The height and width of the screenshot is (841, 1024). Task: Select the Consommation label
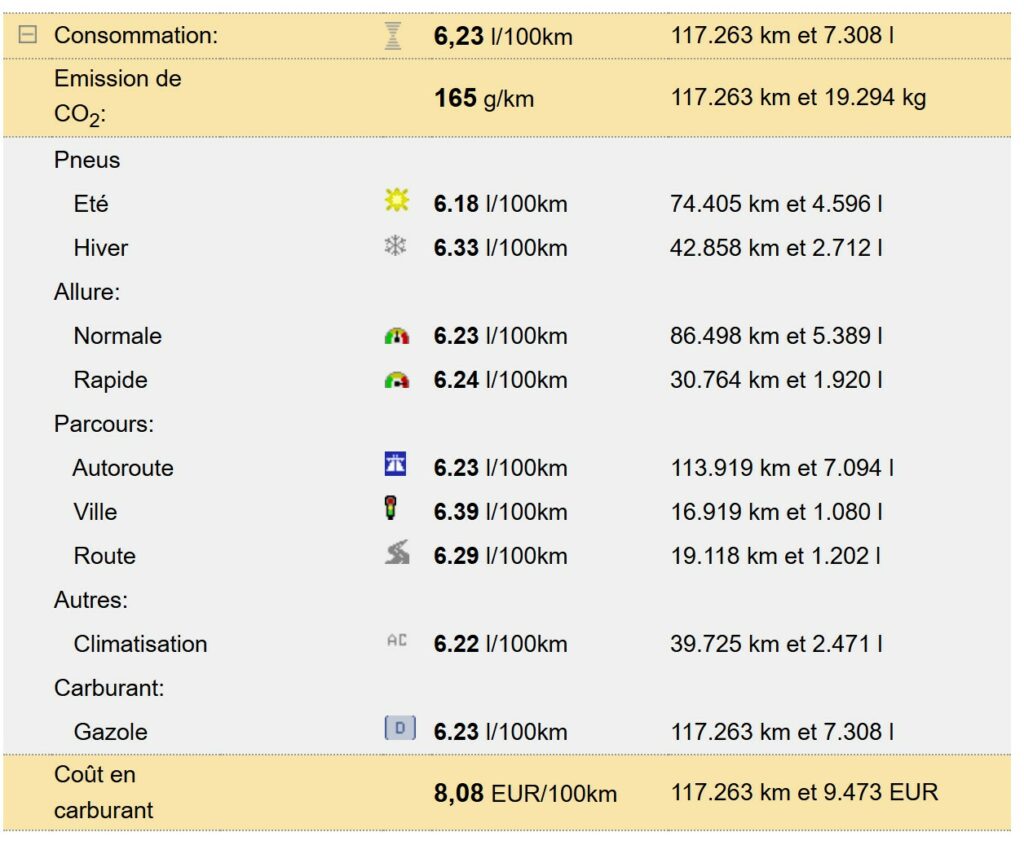tap(135, 36)
